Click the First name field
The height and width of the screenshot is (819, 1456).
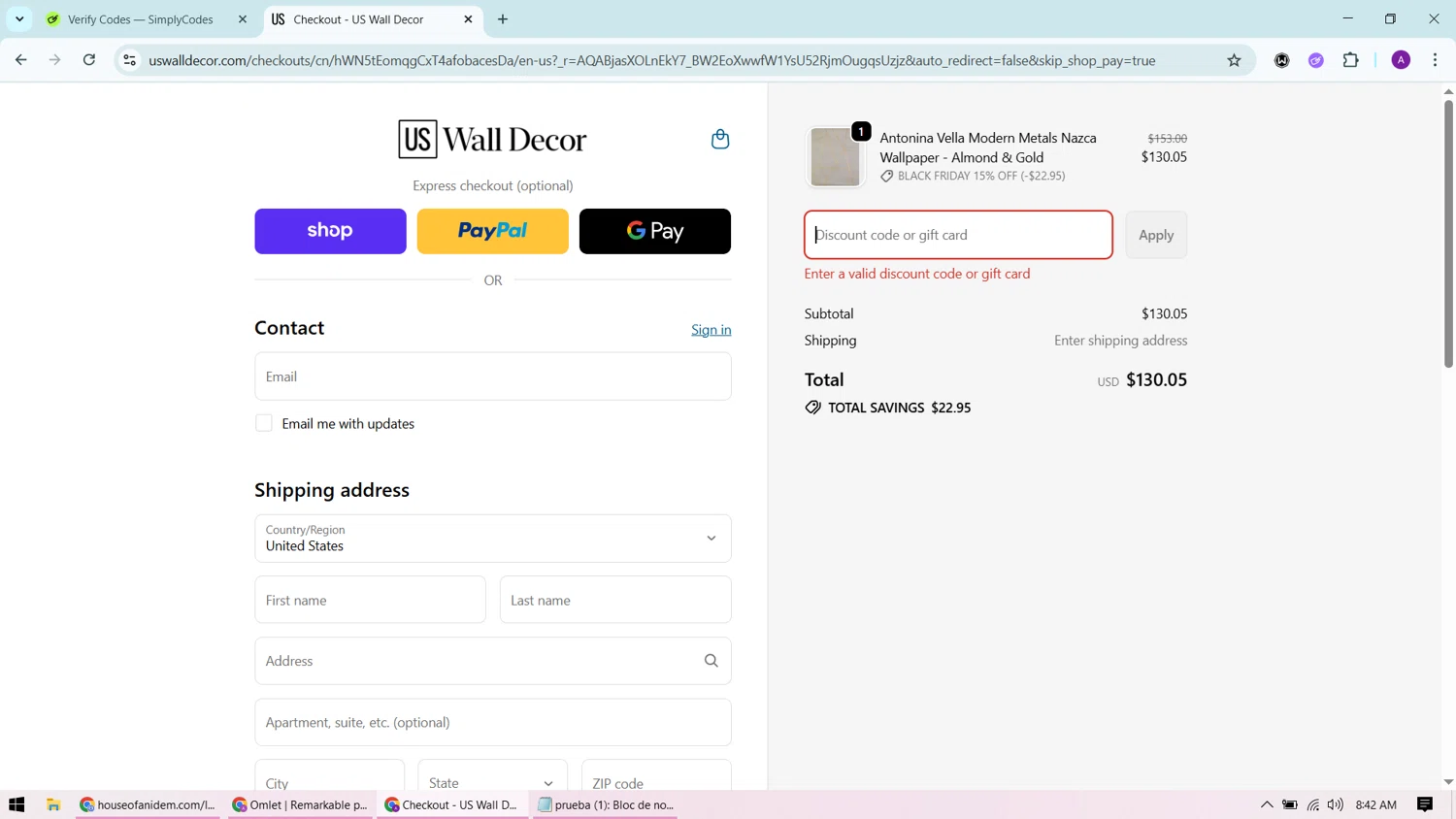[x=370, y=600]
